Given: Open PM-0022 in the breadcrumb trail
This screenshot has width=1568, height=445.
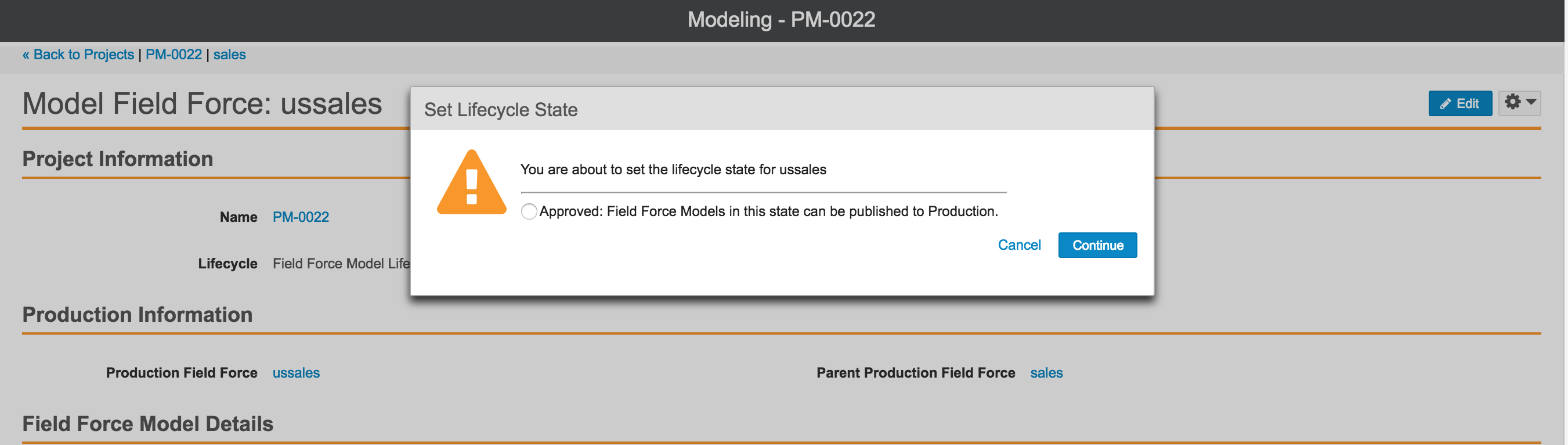Looking at the screenshot, I should pos(174,55).
